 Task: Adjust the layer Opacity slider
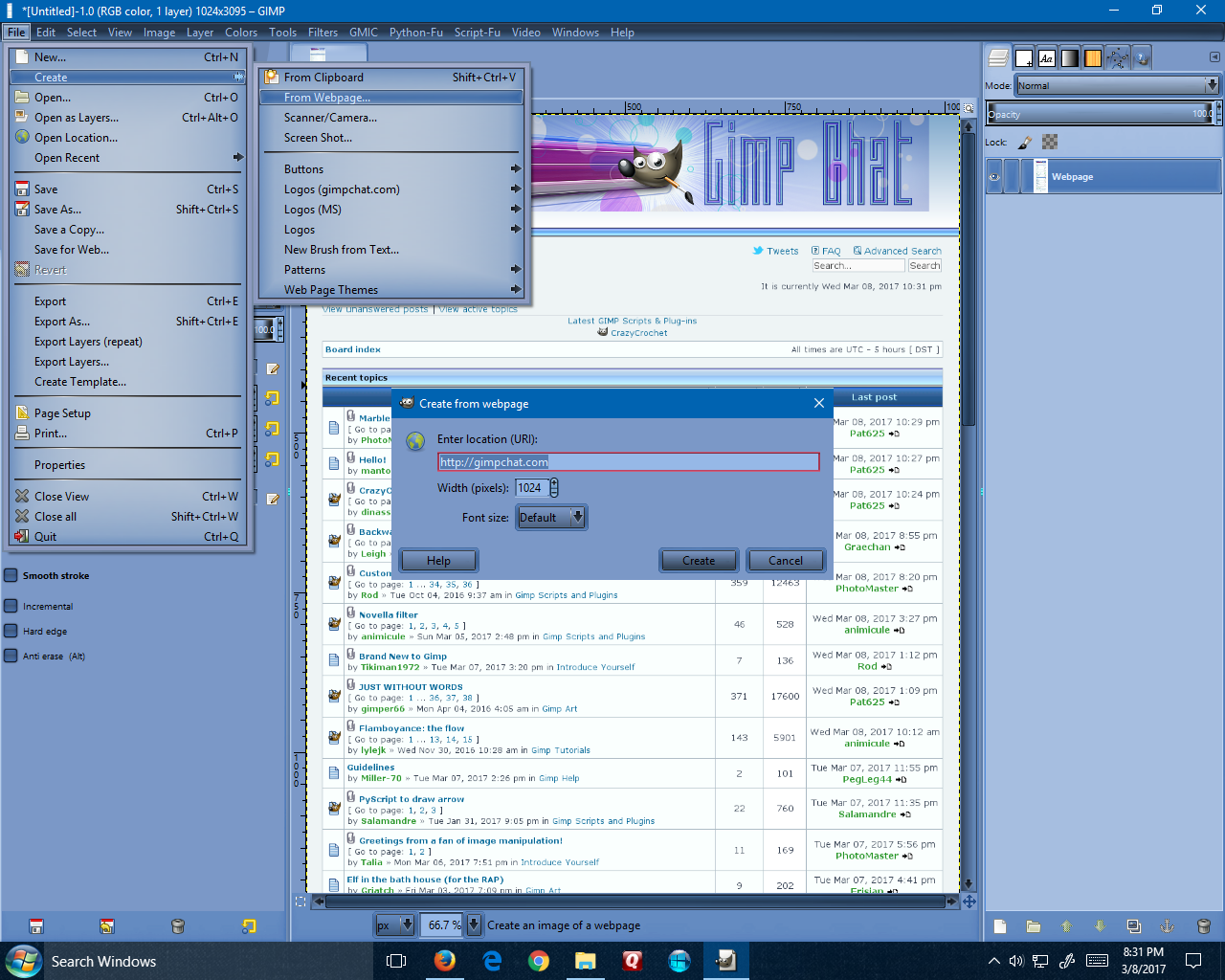1102,114
